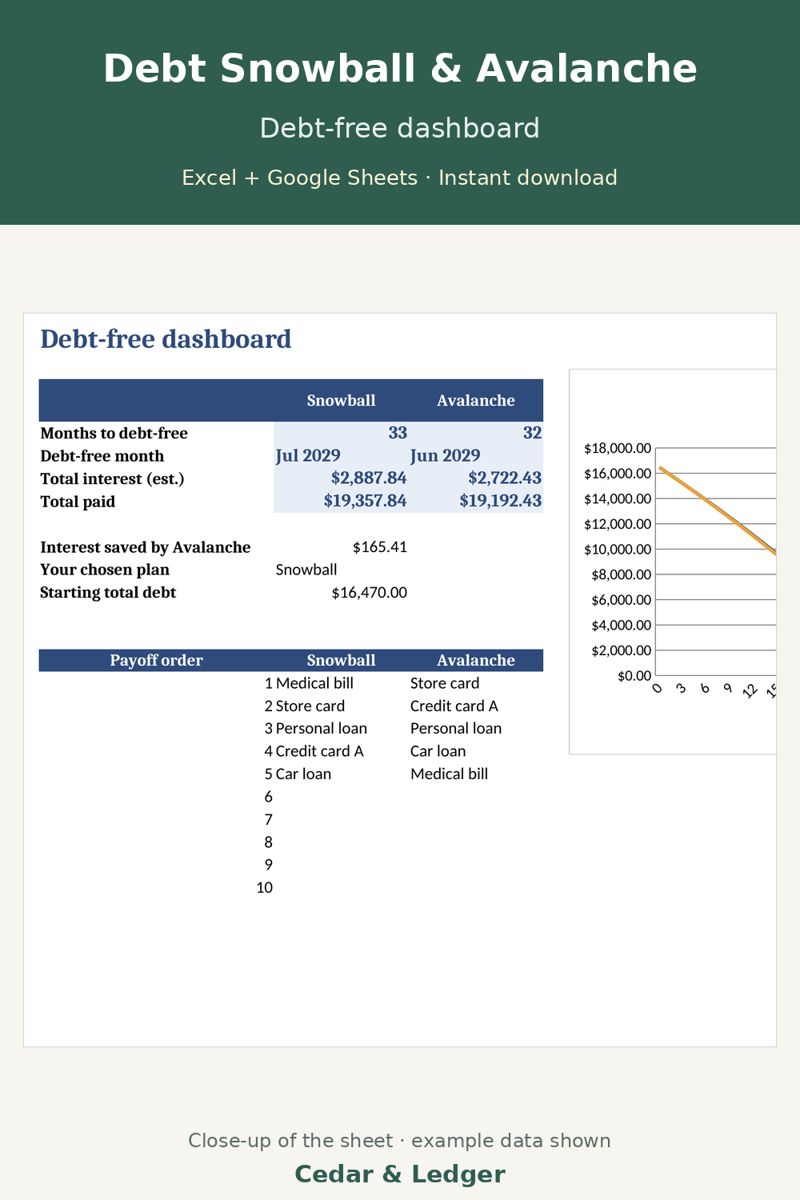Image resolution: width=800 pixels, height=1200 pixels.
Task: Select 'Car loan' in Snowball column
Action: 303,774
